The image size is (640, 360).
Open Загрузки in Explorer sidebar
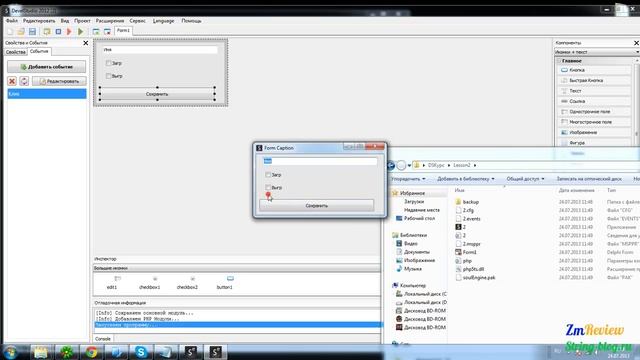[x=414, y=202]
